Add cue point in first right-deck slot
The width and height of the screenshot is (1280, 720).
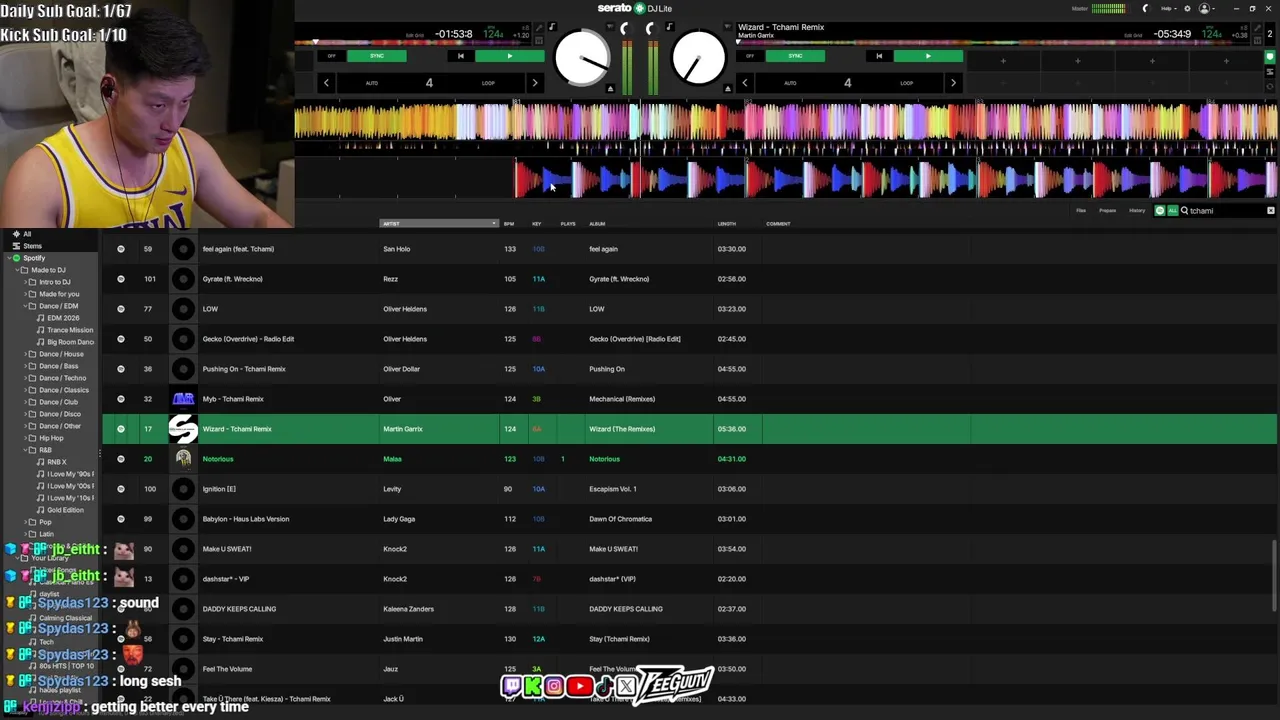[1003, 61]
